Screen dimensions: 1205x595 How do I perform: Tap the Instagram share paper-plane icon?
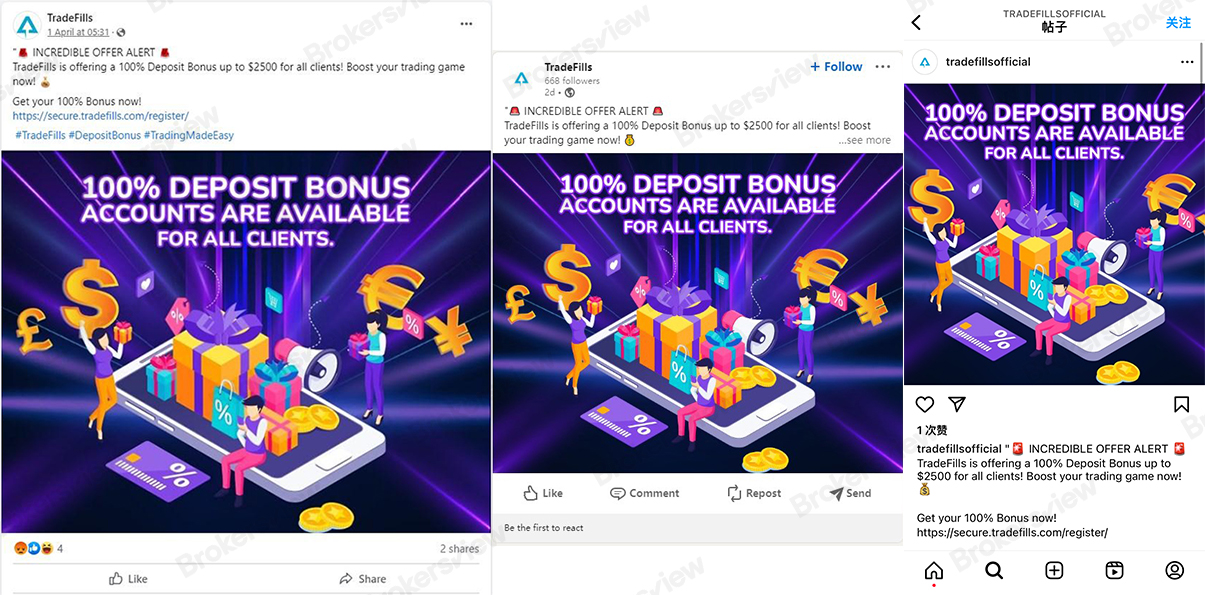pyautogui.click(x=957, y=404)
